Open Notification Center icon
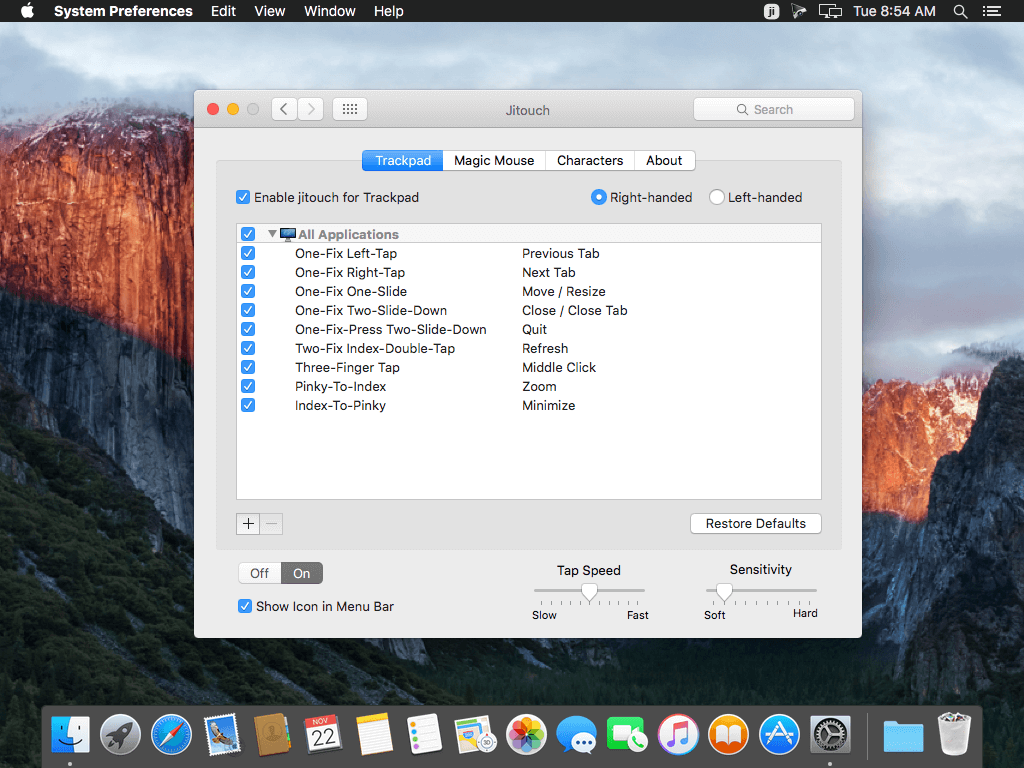Screen dimensions: 1024x768 click(992, 11)
